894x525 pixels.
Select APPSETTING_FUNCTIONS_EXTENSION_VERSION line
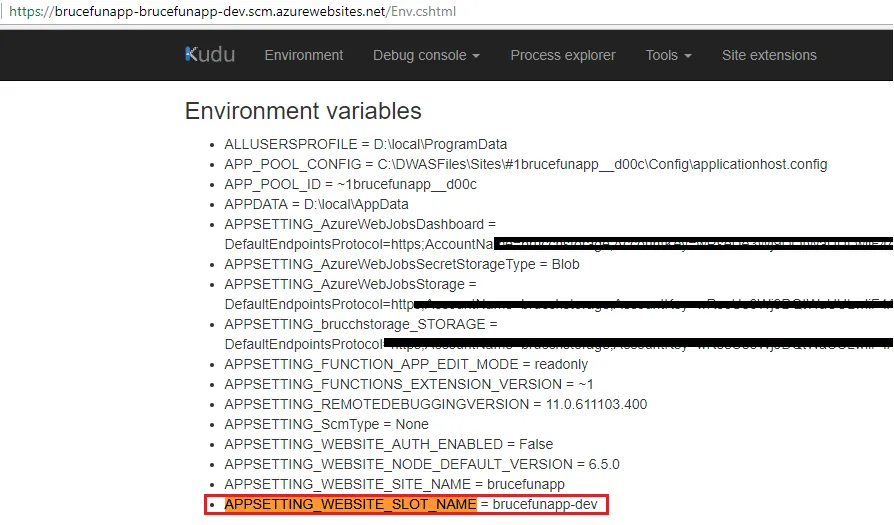point(409,384)
